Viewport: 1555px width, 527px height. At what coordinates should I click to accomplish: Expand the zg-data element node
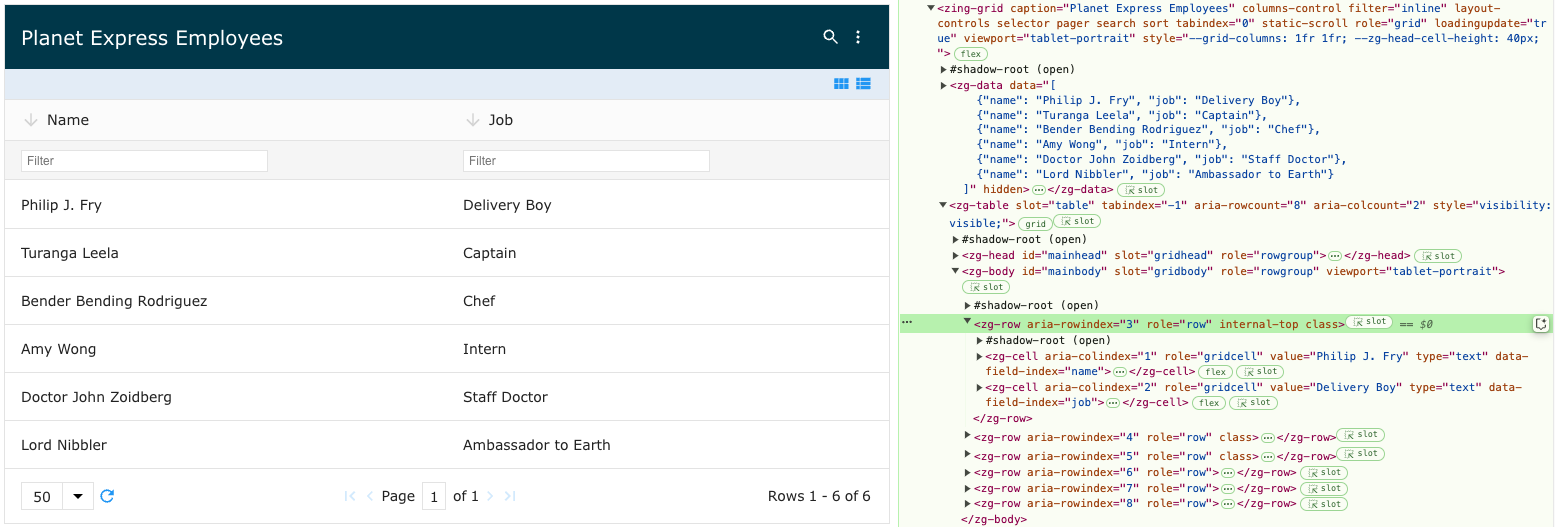pyautogui.click(x=944, y=85)
